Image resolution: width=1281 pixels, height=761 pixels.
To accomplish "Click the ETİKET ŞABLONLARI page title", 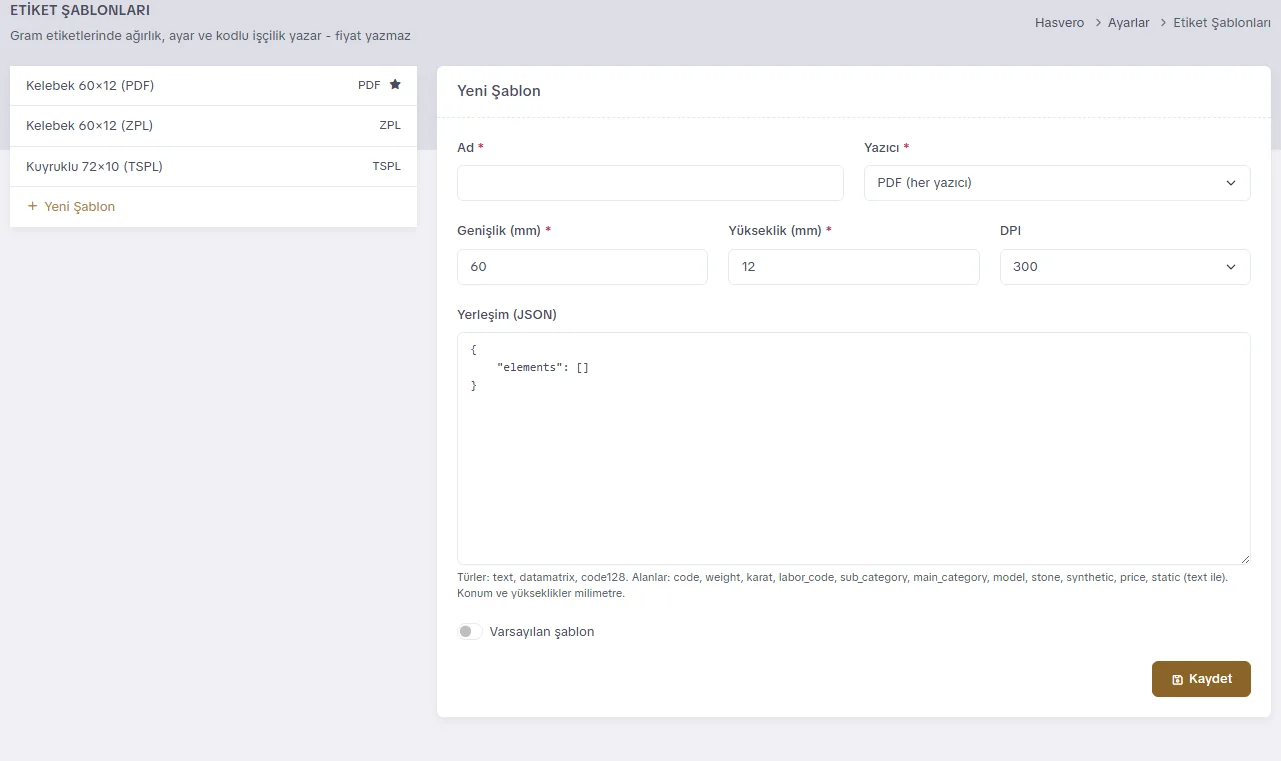I will 80,11.
